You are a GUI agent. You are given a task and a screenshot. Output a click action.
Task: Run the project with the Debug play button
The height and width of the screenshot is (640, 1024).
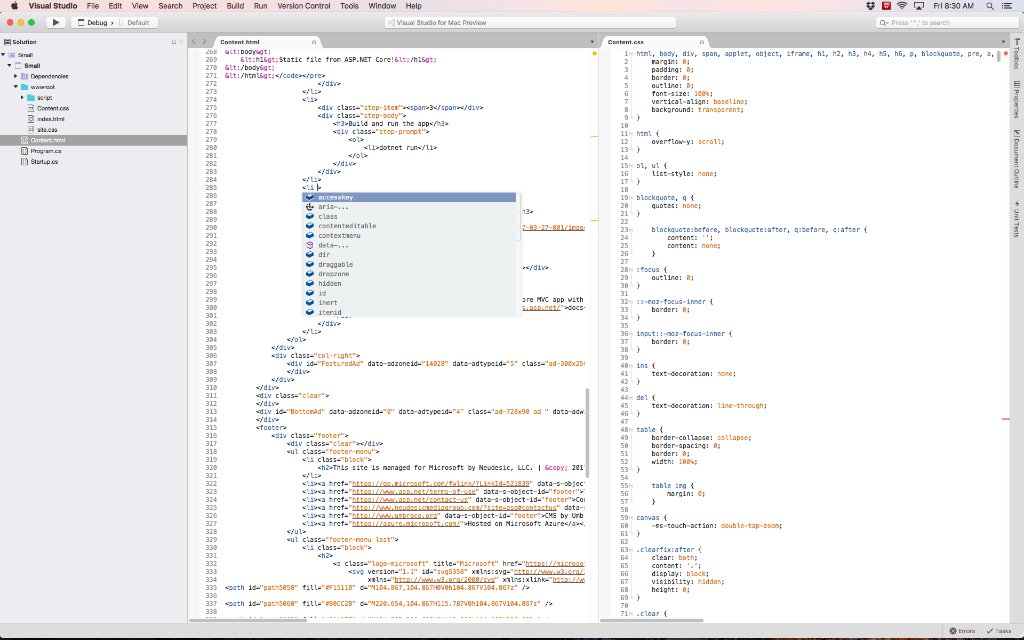pyautogui.click(x=56, y=22)
